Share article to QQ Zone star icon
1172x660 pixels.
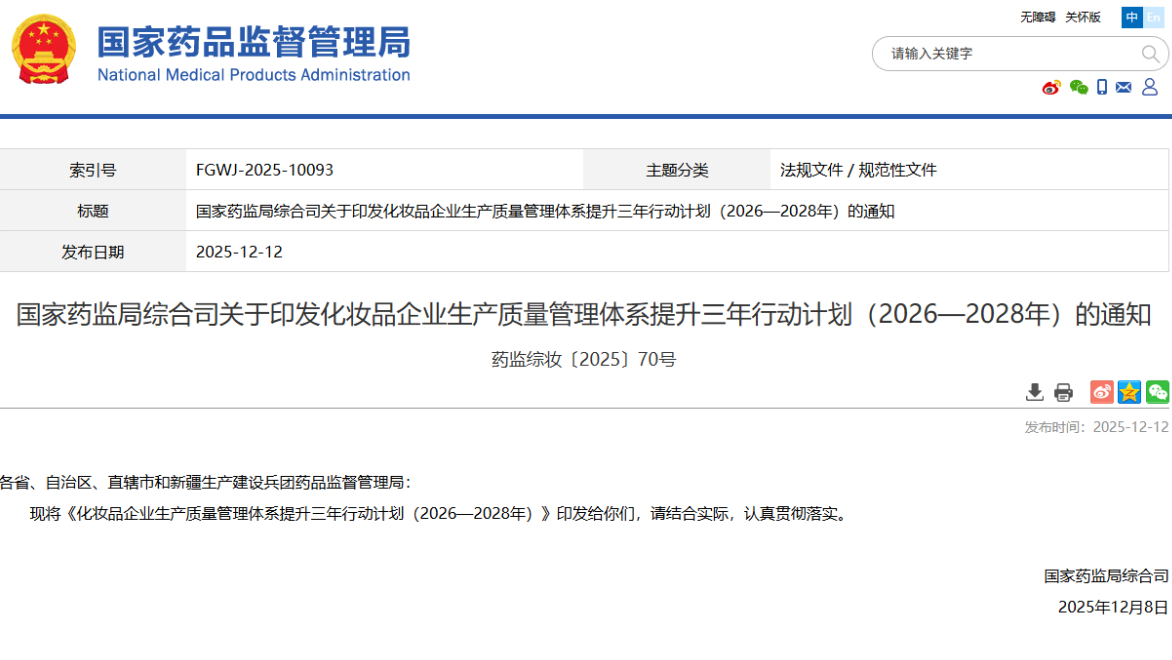(1129, 392)
